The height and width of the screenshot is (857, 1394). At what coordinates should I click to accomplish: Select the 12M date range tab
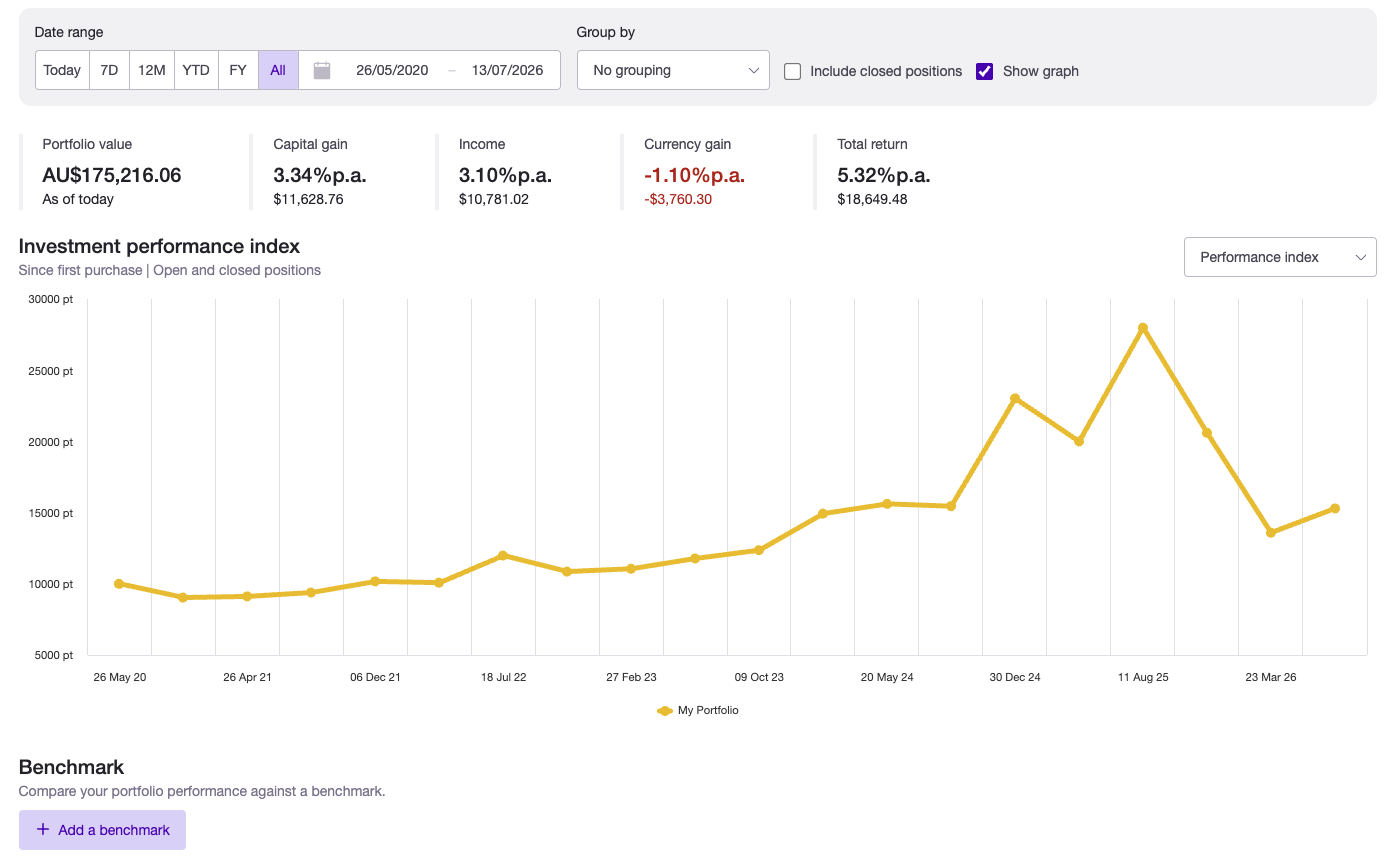click(x=152, y=70)
